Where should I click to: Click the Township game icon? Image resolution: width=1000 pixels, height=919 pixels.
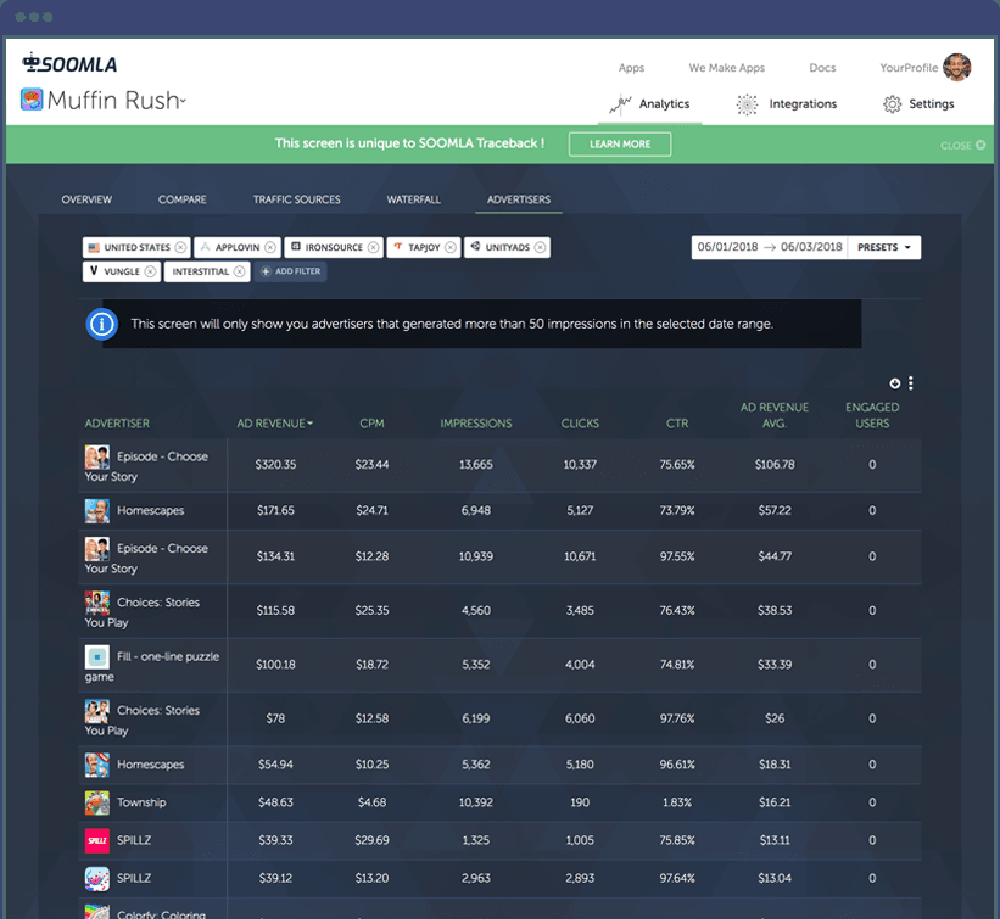pos(96,802)
